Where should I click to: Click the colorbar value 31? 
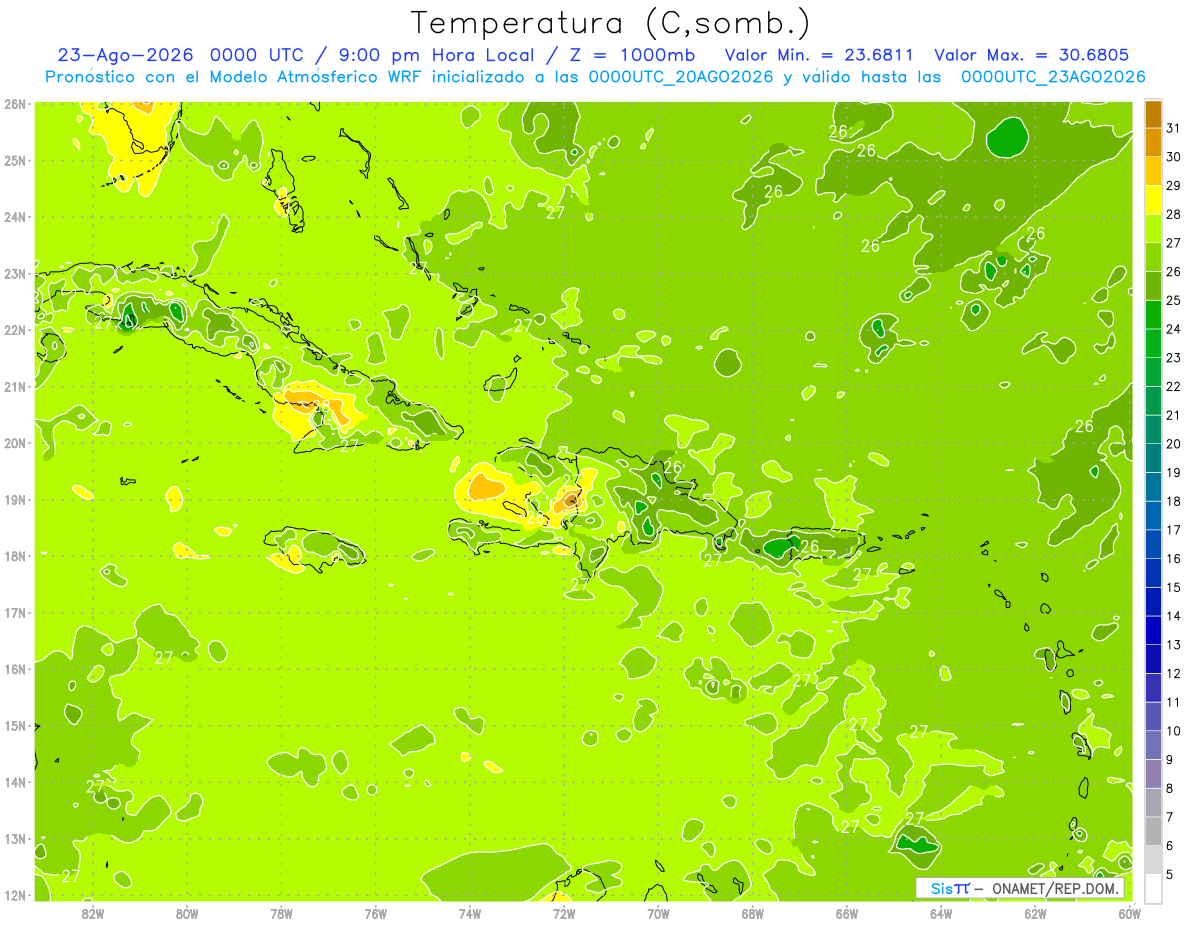tap(1173, 129)
